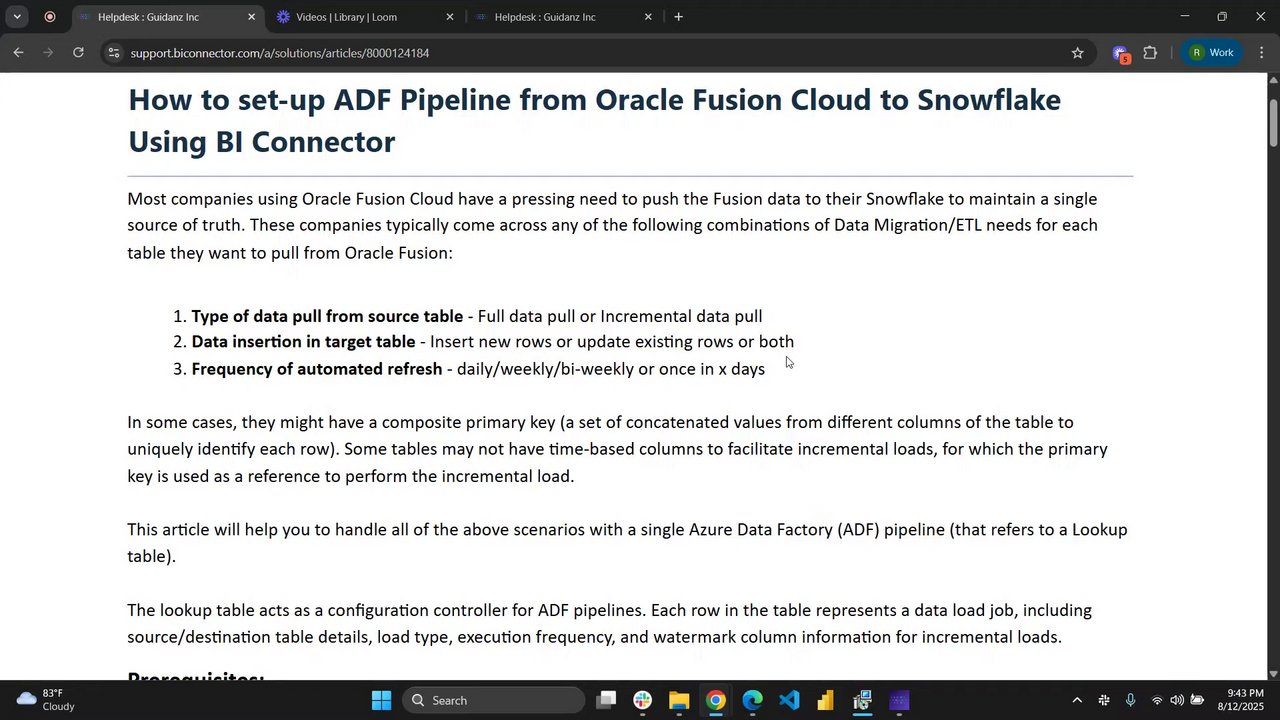Viewport: 1280px width, 720px height.
Task: Open File Explorer from the taskbar
Action: coord(679,700)
